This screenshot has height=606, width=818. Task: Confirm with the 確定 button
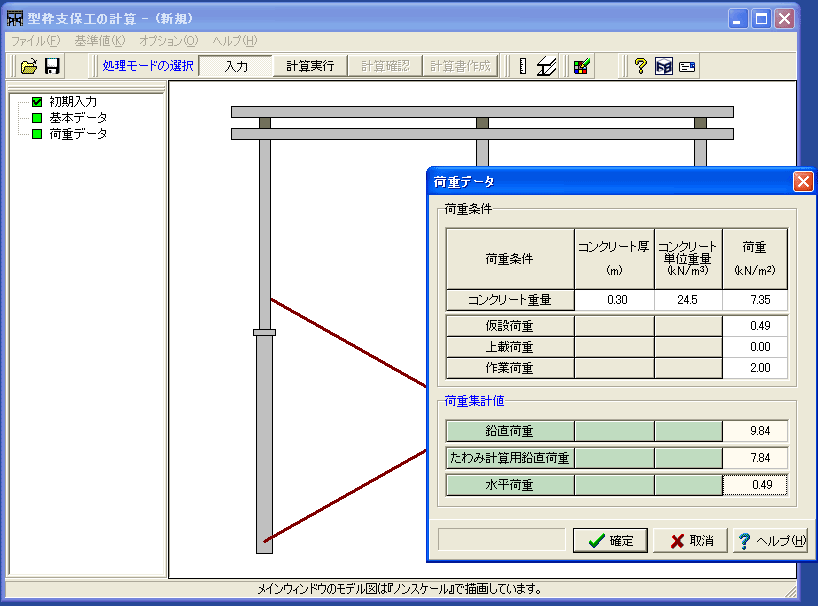click(610, 540)
